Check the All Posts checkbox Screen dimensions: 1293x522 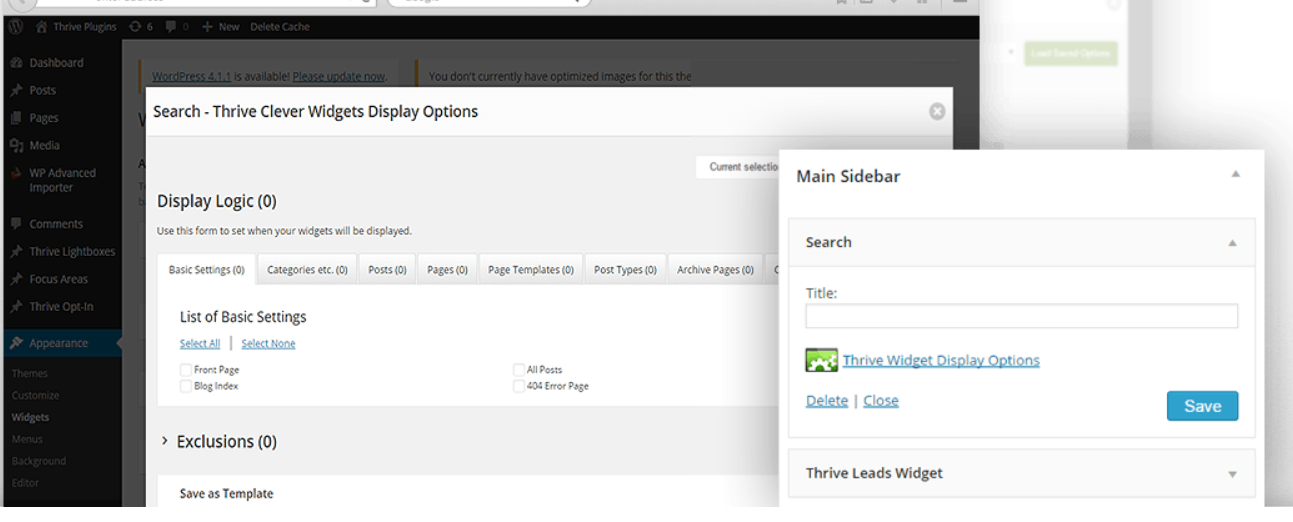[519, 370]
